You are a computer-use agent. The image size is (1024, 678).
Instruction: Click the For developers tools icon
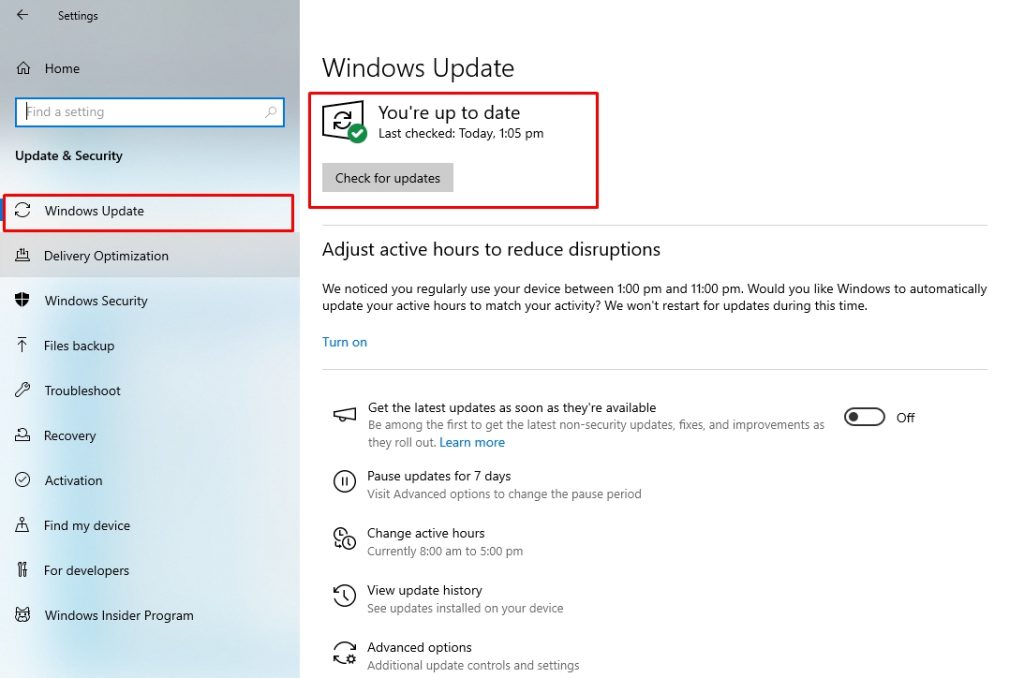click(x=22, y=570)
